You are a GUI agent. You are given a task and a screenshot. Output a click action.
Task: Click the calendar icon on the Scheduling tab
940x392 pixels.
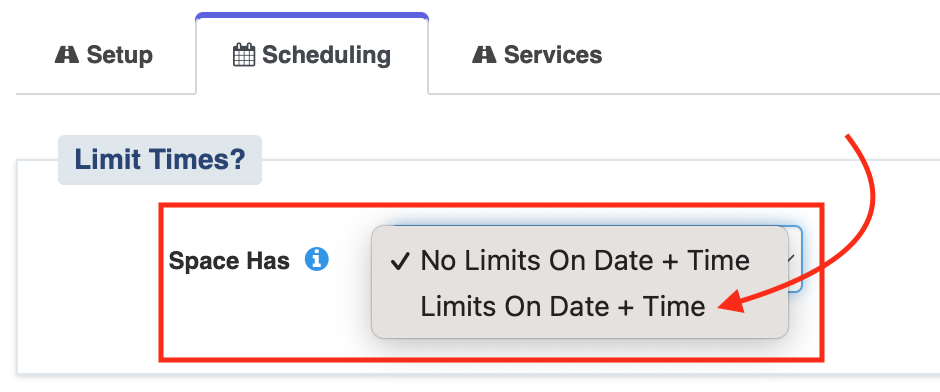point(244,55)
